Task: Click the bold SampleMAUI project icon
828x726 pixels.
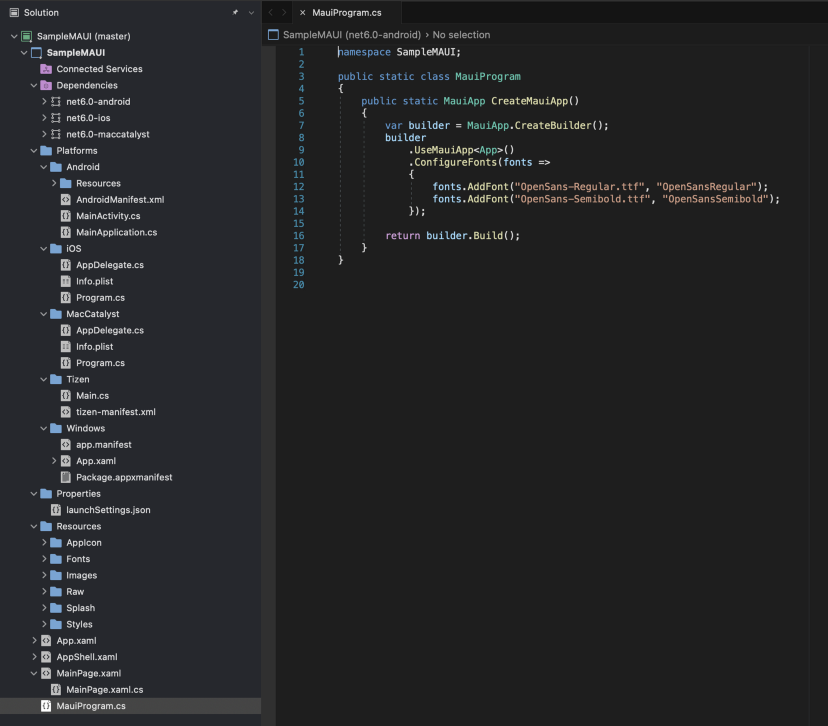Action: [36, 53]
